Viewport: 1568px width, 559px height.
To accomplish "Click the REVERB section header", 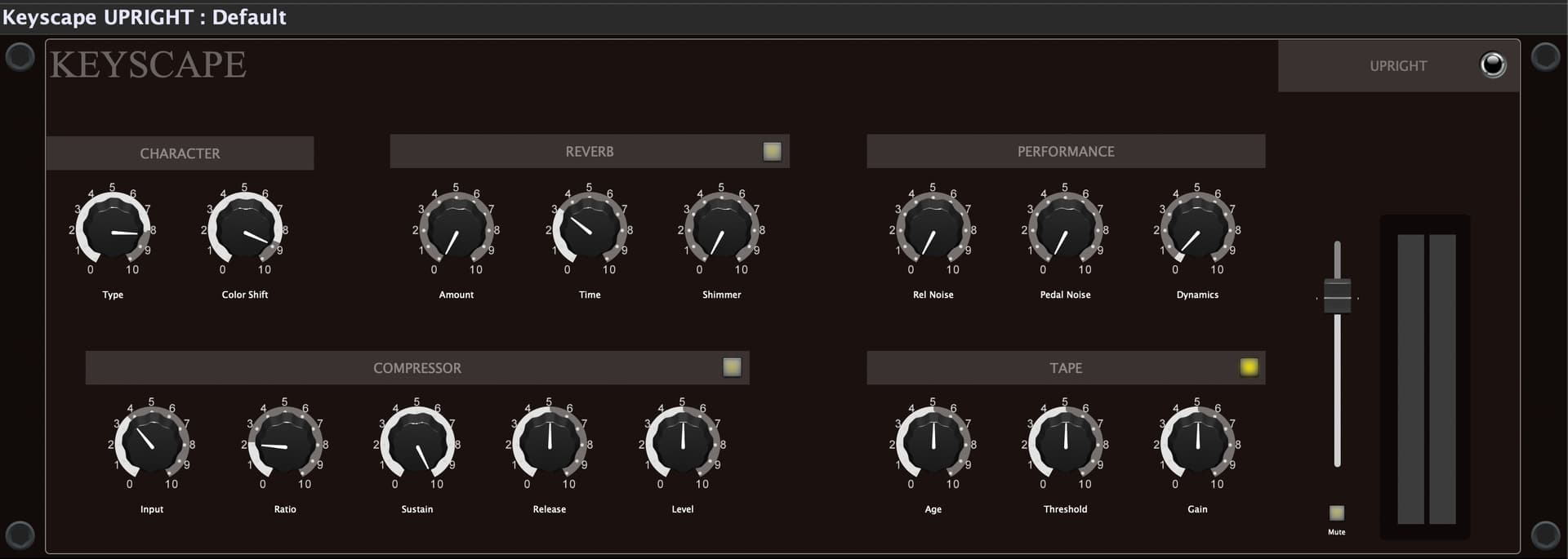I will [x=590, y=152].
